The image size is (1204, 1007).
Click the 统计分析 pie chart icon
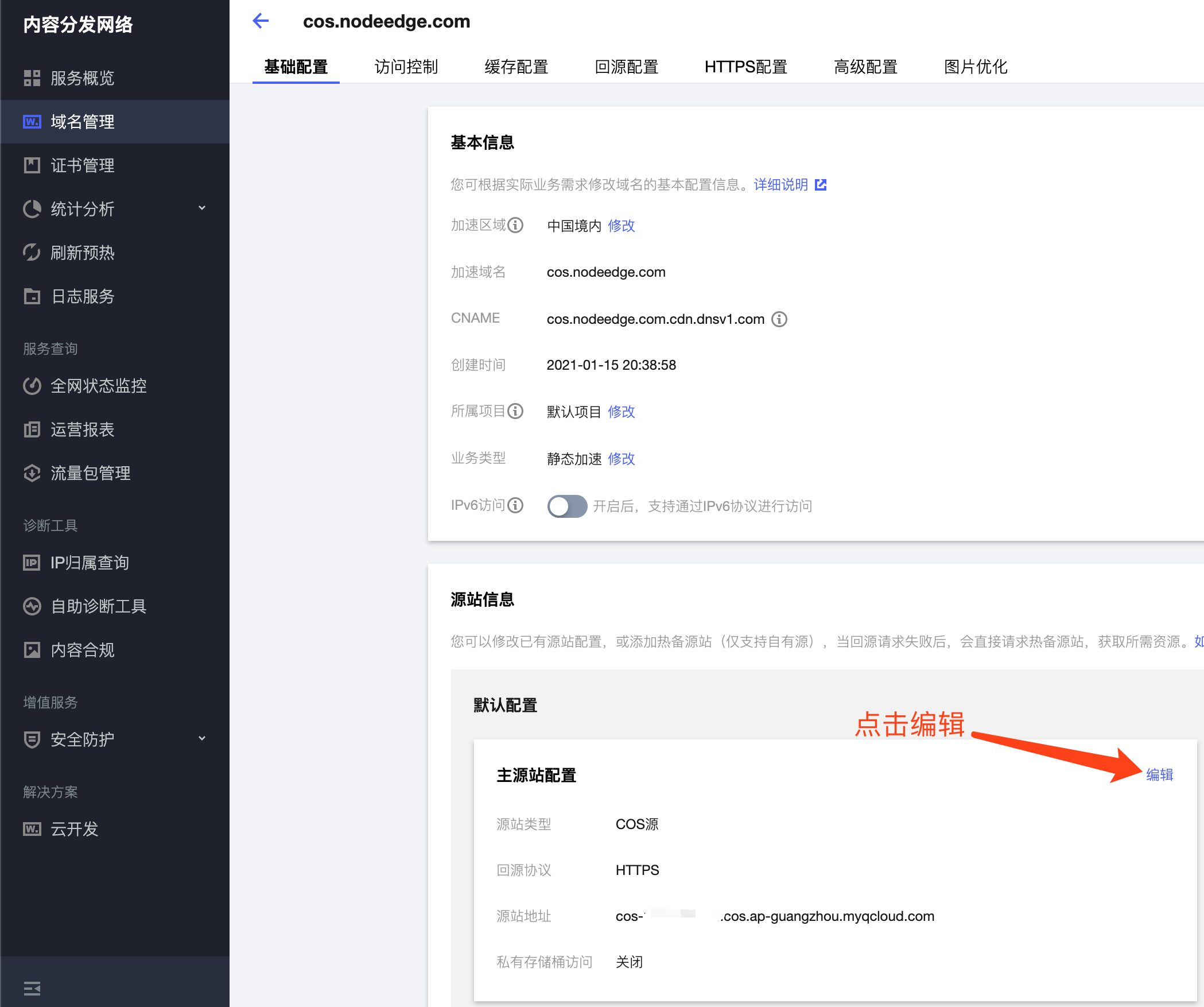click(32, 209)
